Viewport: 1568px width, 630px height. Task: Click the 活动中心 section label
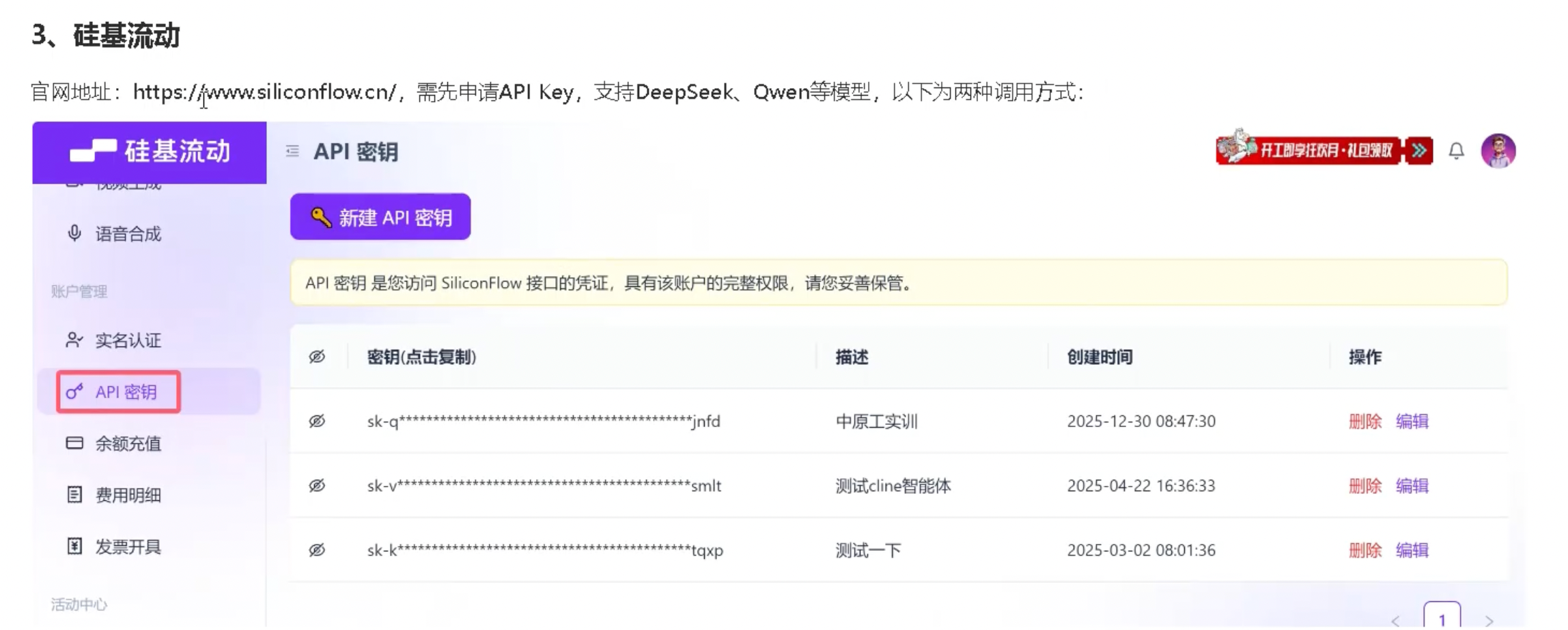point(79,605)
